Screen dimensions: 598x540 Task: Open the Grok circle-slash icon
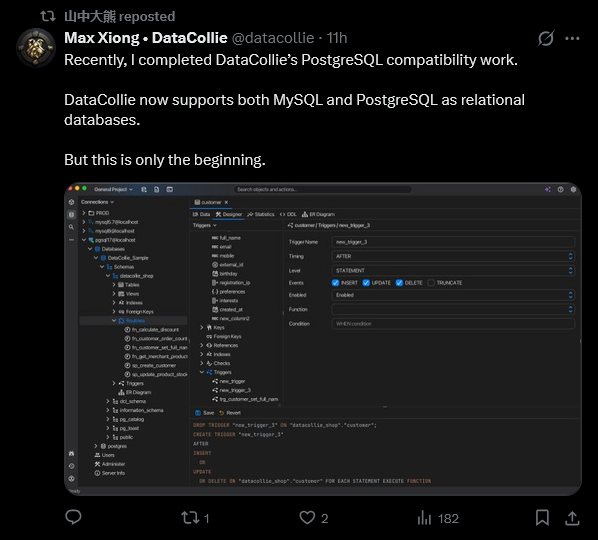click(x=546, y=38)
